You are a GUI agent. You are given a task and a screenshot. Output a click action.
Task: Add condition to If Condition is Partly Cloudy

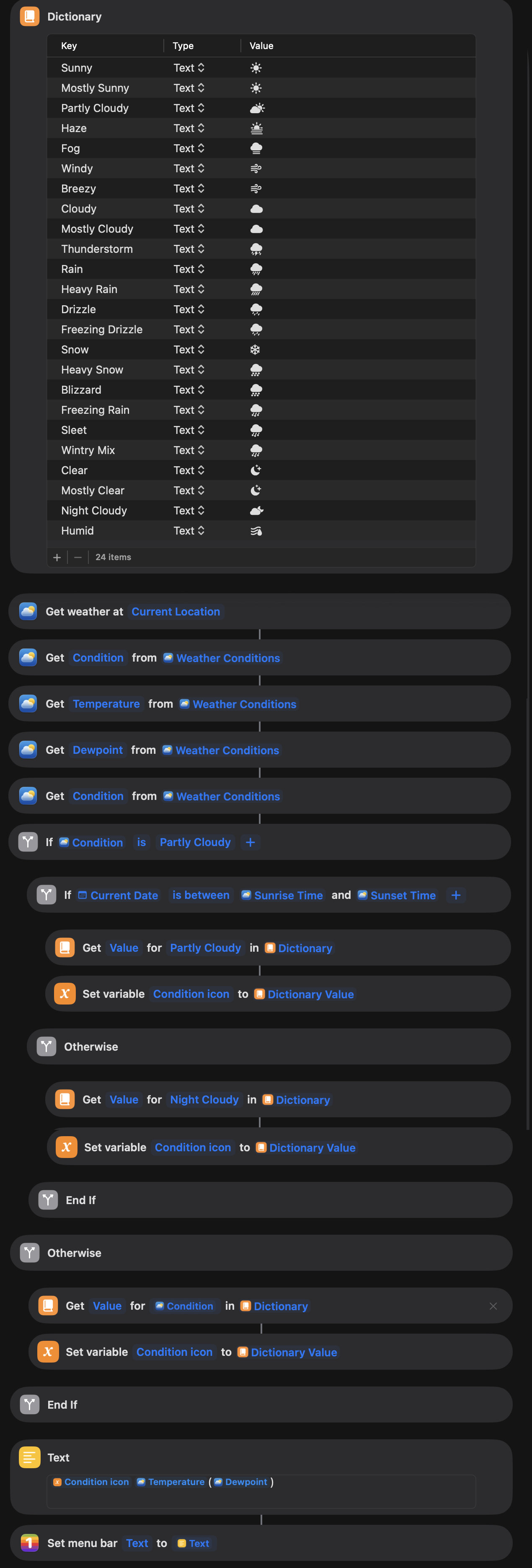click(x=250, y=842)
